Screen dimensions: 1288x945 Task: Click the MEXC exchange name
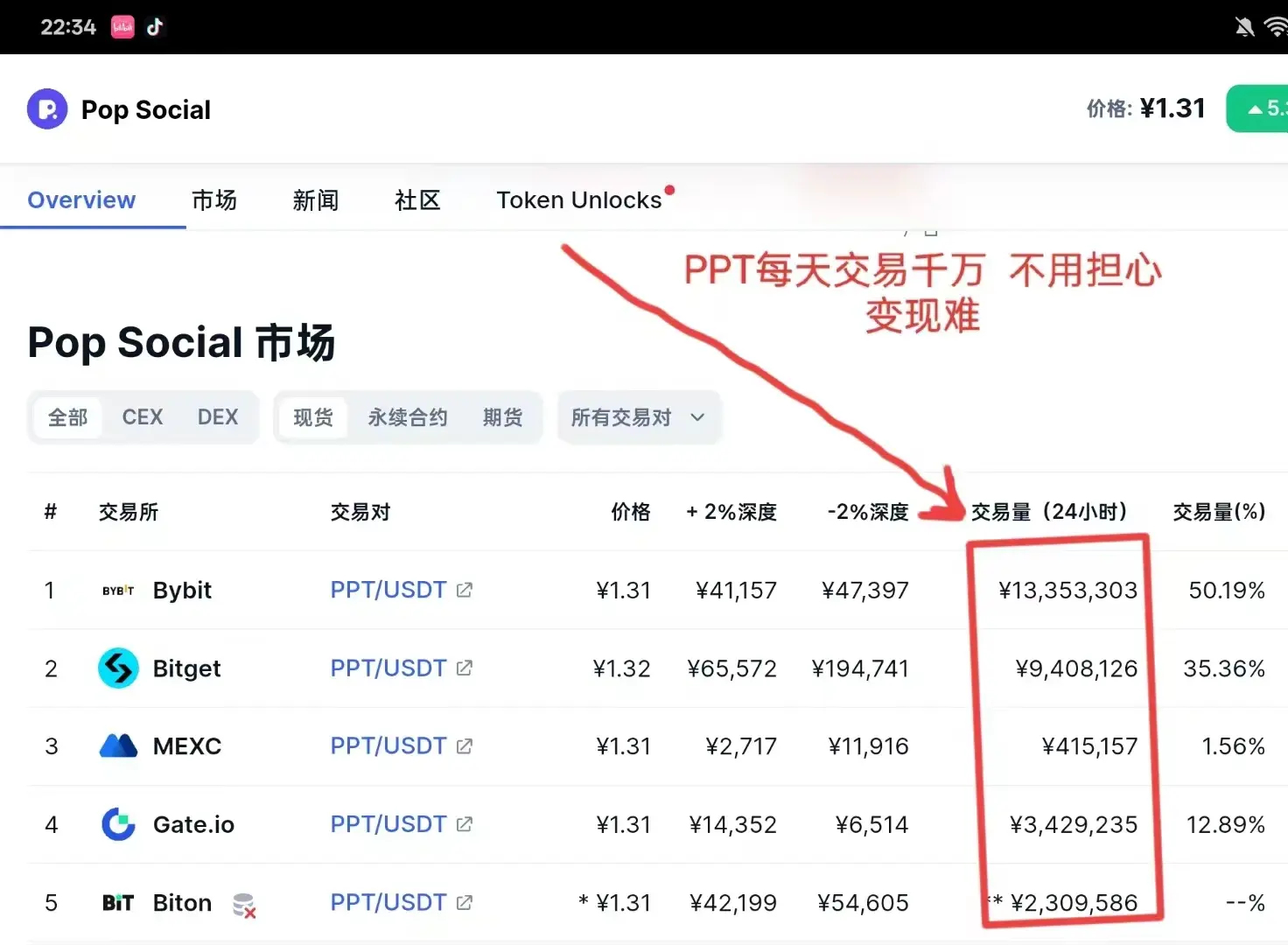coord(187,746)
